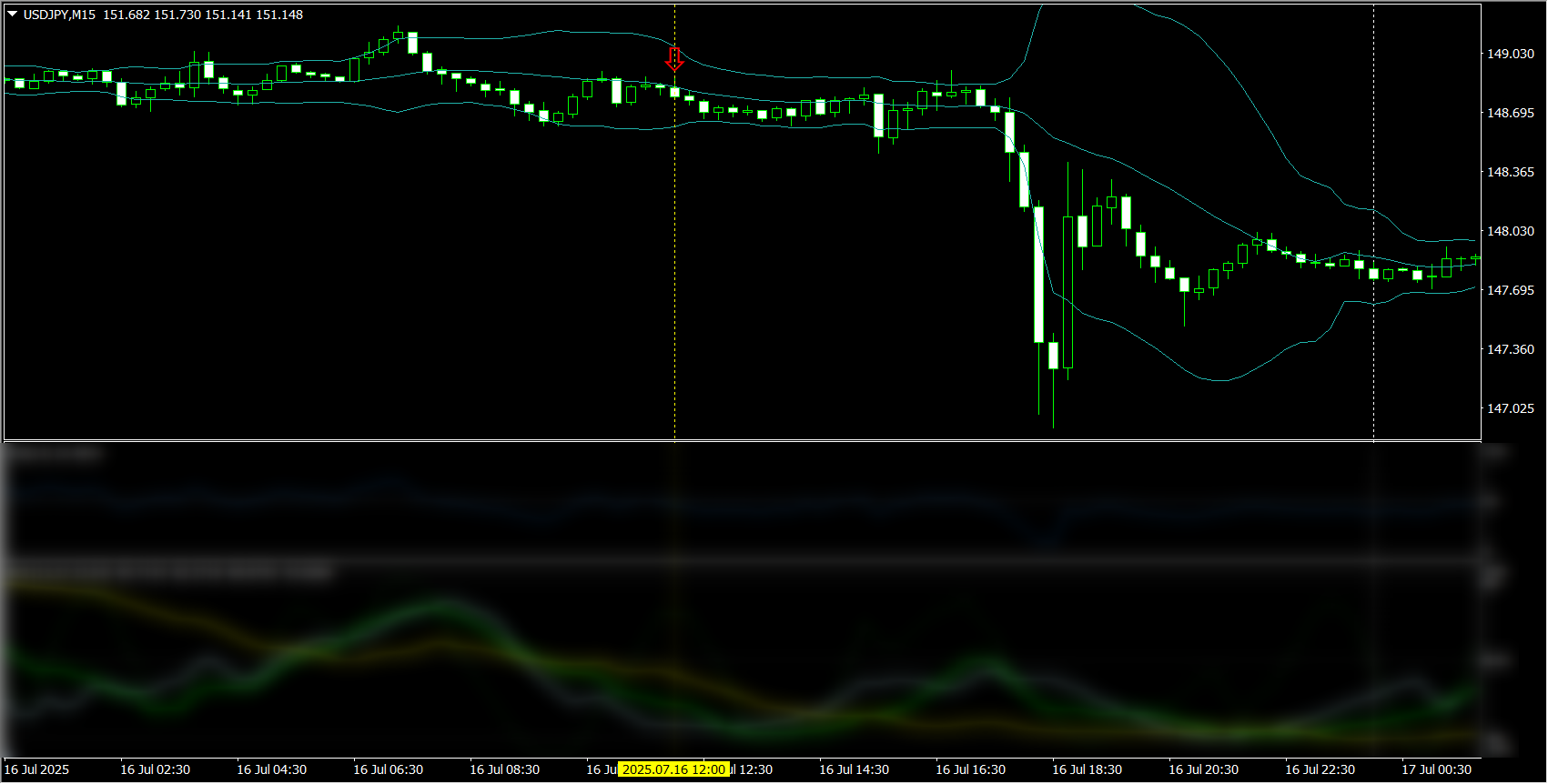
Task: Click the 16 Jul 18:30 time label
Action: (x=1088, y=769)
